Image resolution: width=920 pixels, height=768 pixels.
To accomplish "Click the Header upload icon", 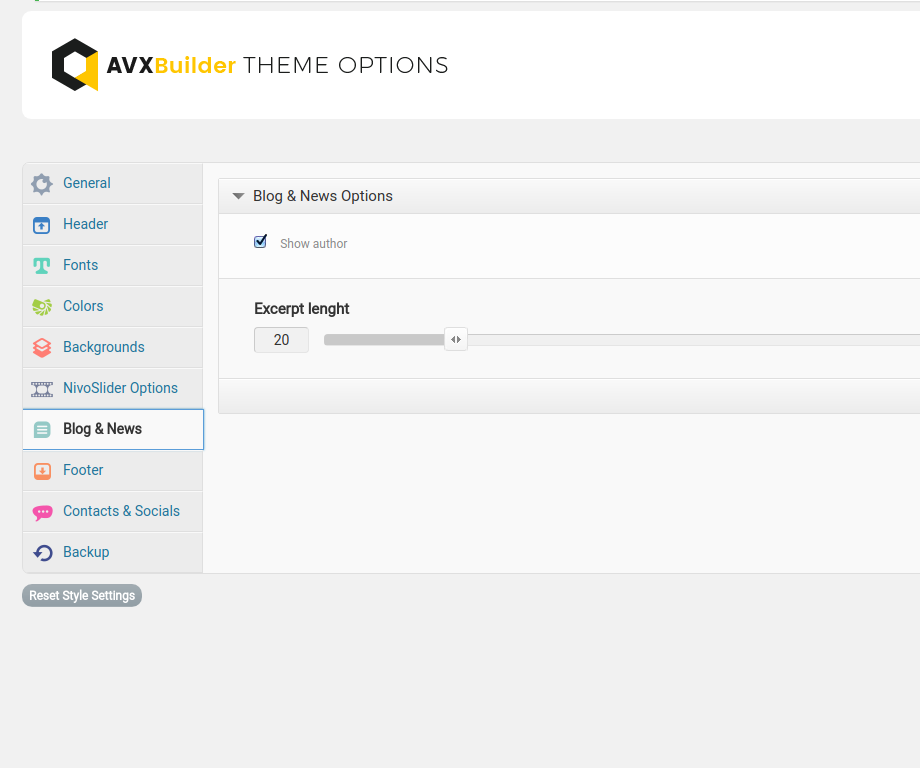I will [x=41, y=225].
